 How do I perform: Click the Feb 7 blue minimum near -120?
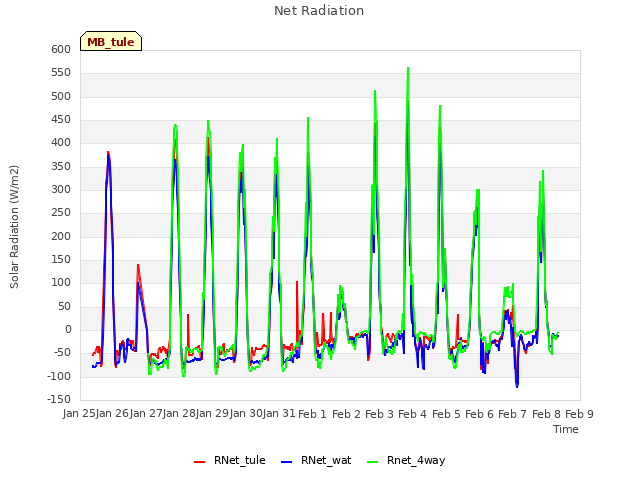tap(517, 386)
